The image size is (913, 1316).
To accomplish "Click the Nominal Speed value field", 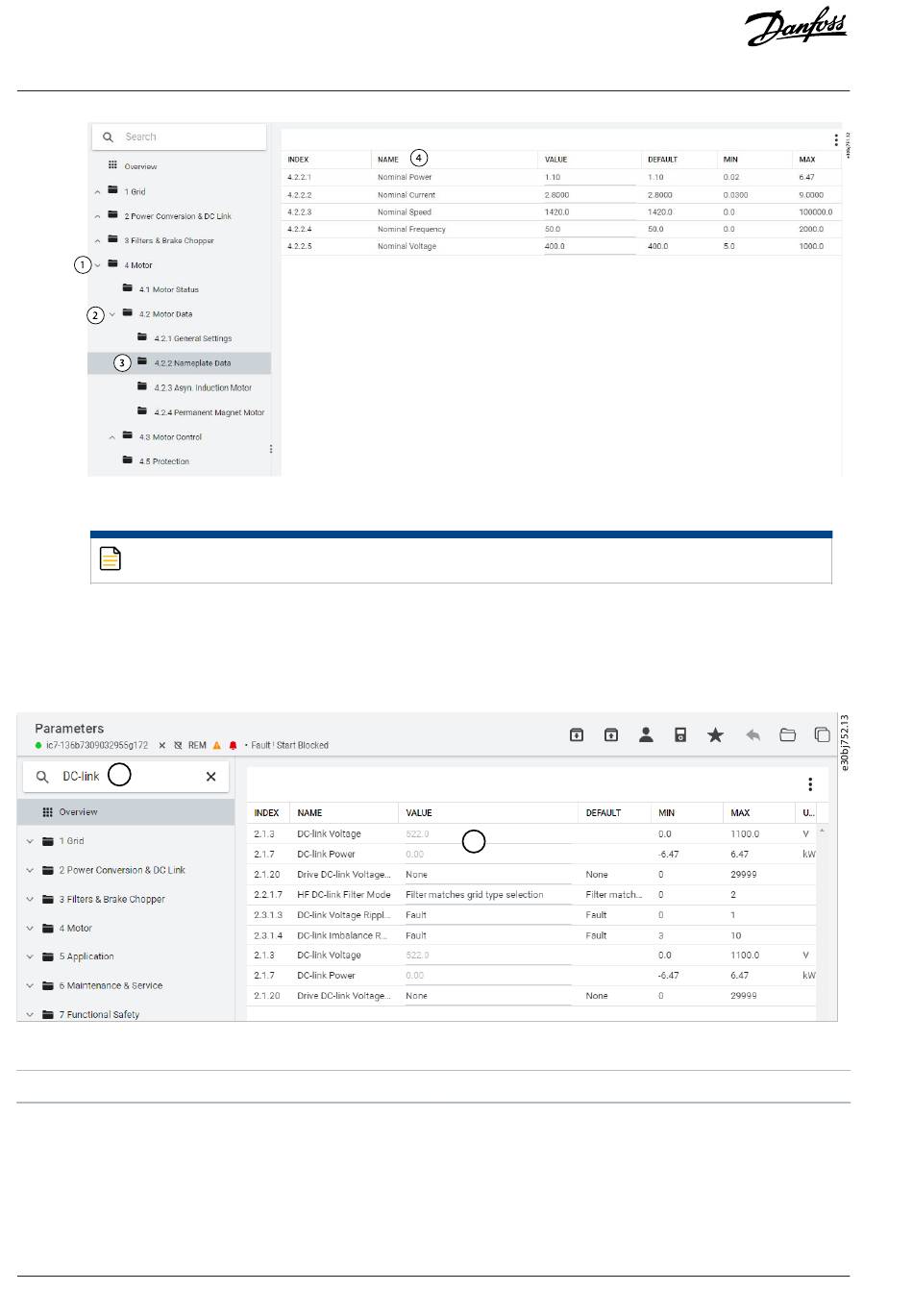I will [589, 212].
